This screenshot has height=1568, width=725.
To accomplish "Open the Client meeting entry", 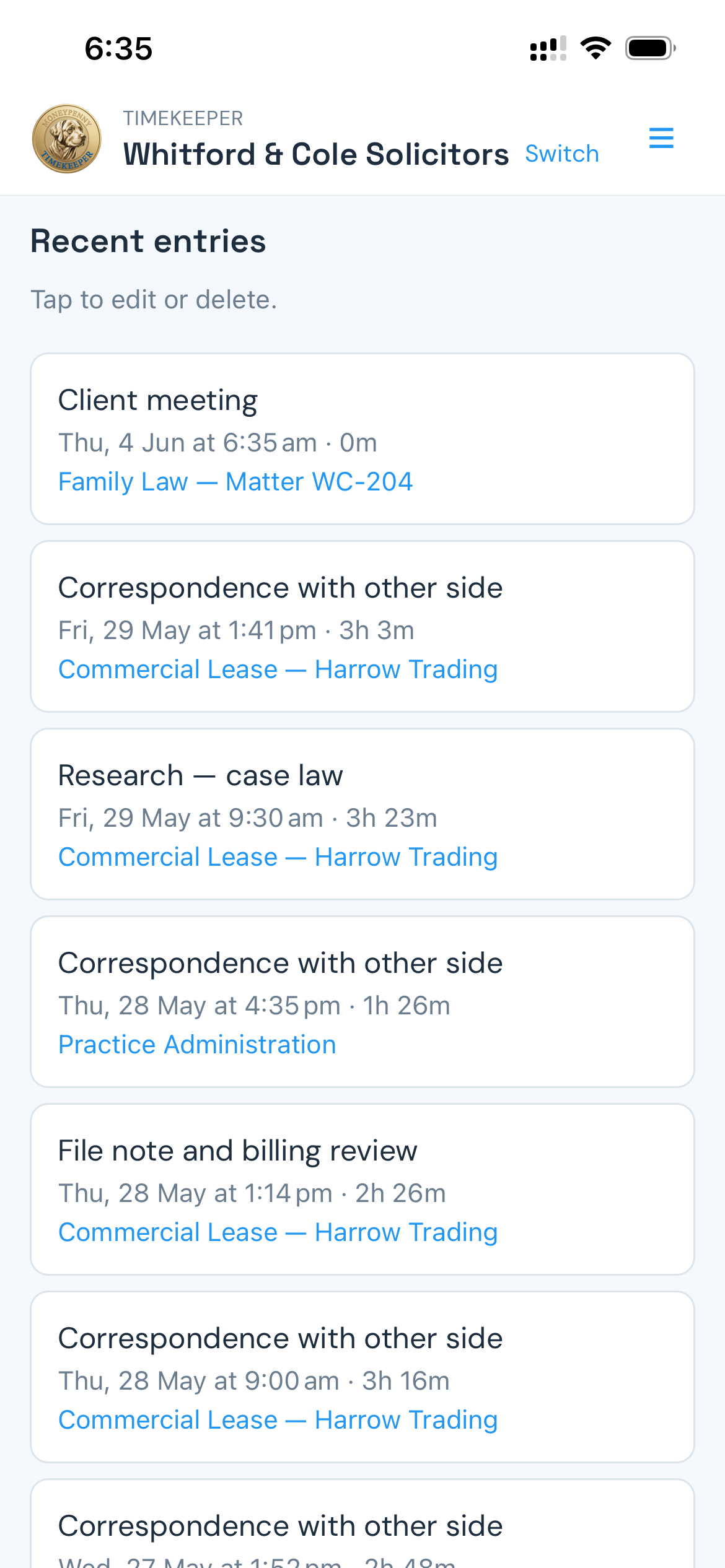I will click(x=362, y=439).
